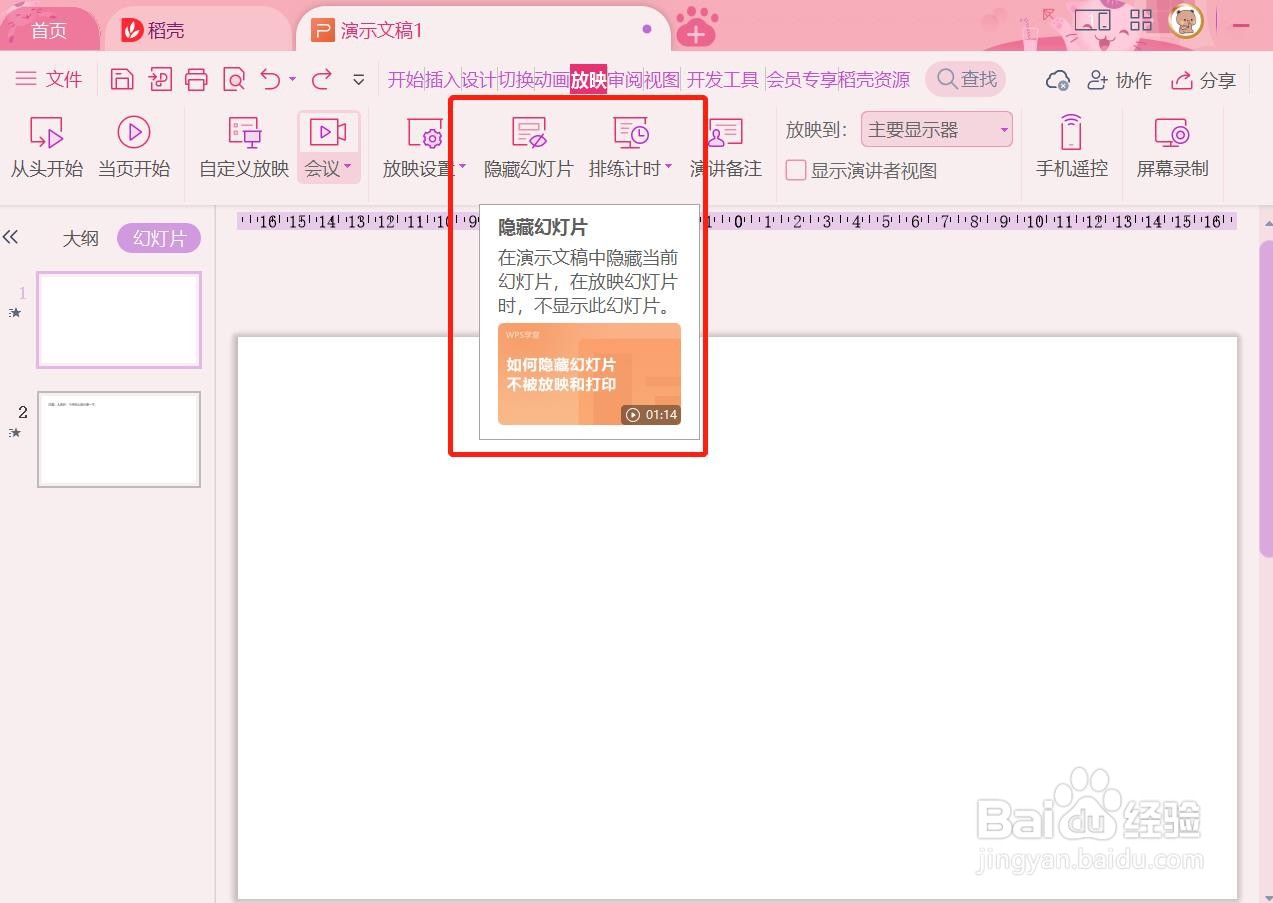The image size is (1273, 903).
Task: Click 隐藏幻灯片 hide slide button
Action: [x=529, y=147]
